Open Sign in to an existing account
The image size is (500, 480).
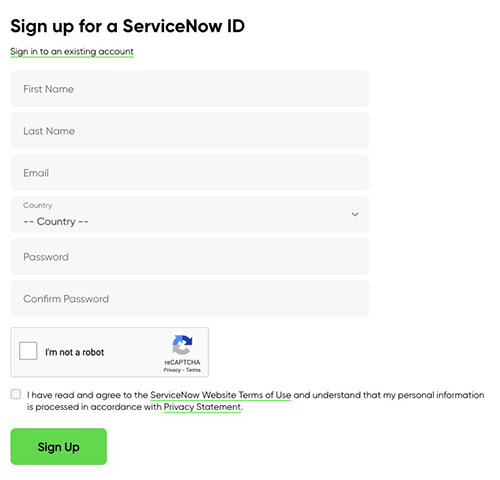point(72,52)
